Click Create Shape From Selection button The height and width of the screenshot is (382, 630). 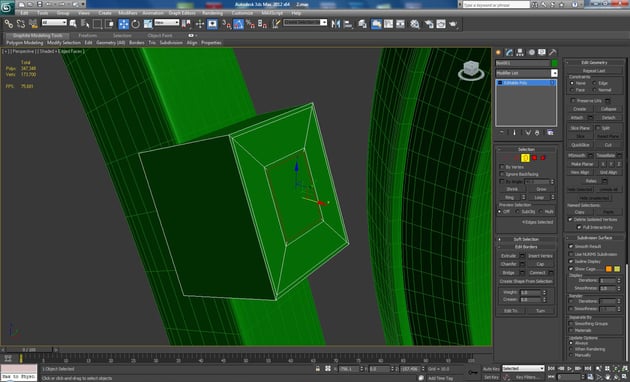pos(526,281)
